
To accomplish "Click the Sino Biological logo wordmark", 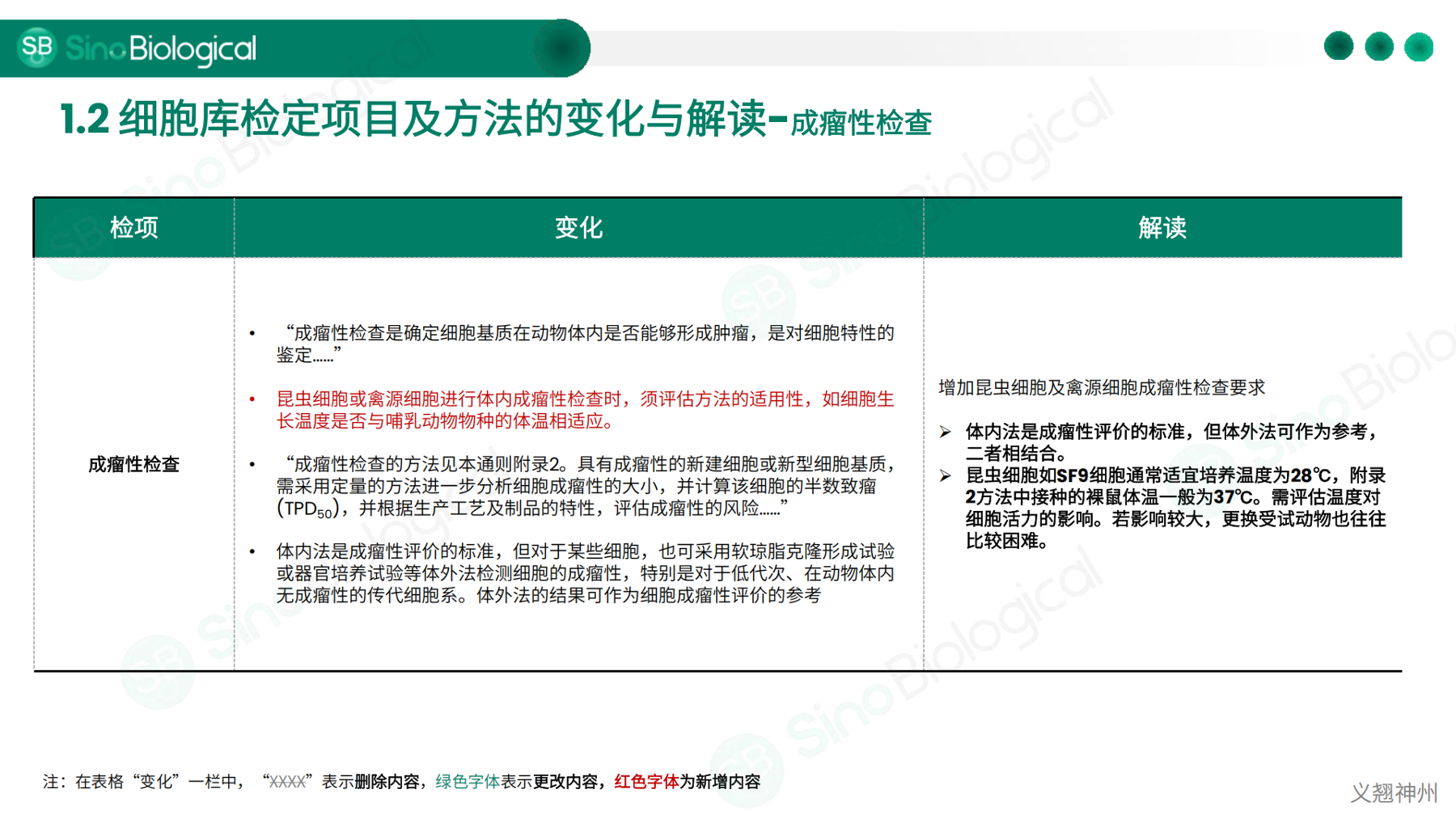I will (161, 49).
